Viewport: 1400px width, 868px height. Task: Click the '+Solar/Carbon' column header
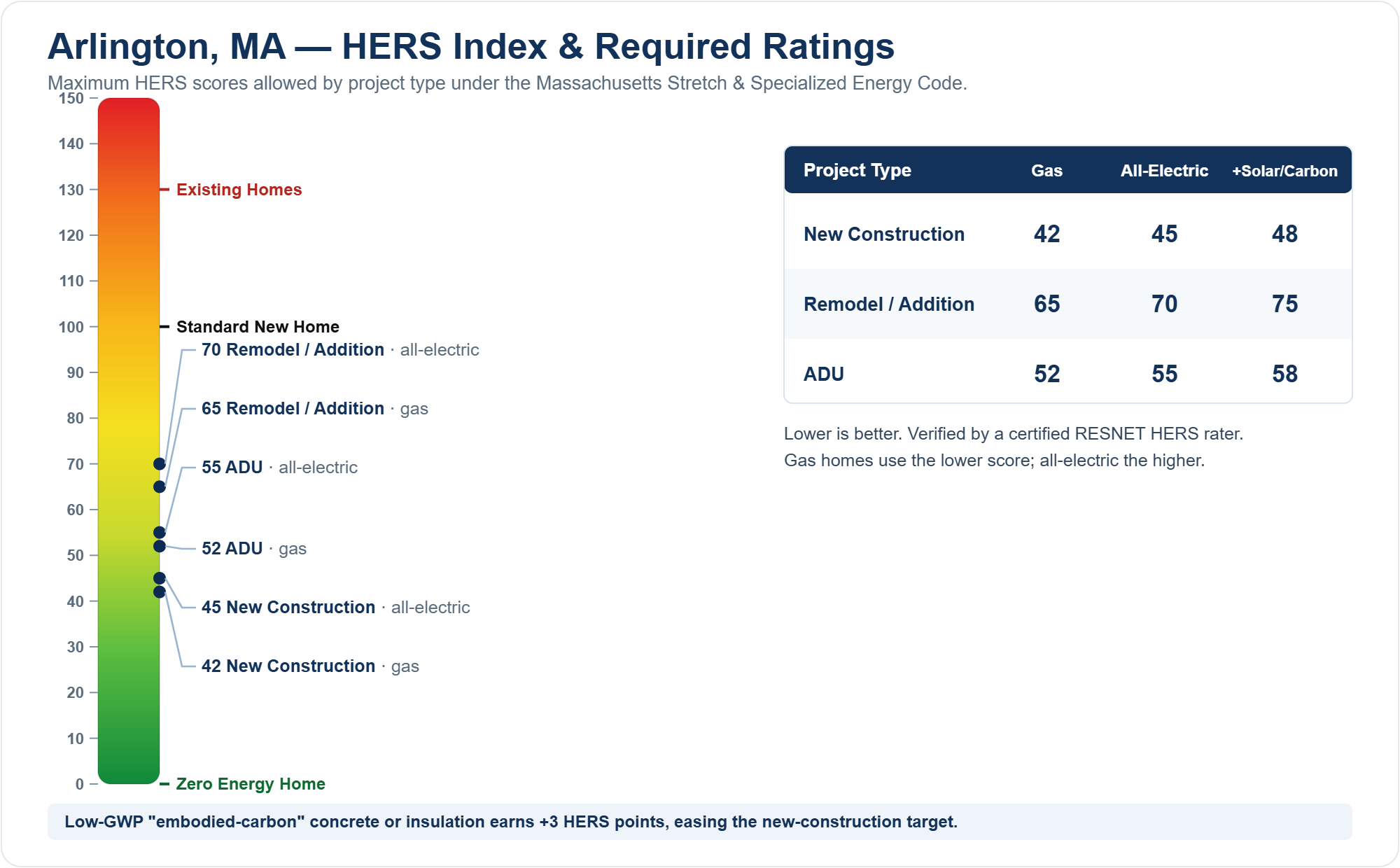pyautogui.click(x=1285, y=171)
